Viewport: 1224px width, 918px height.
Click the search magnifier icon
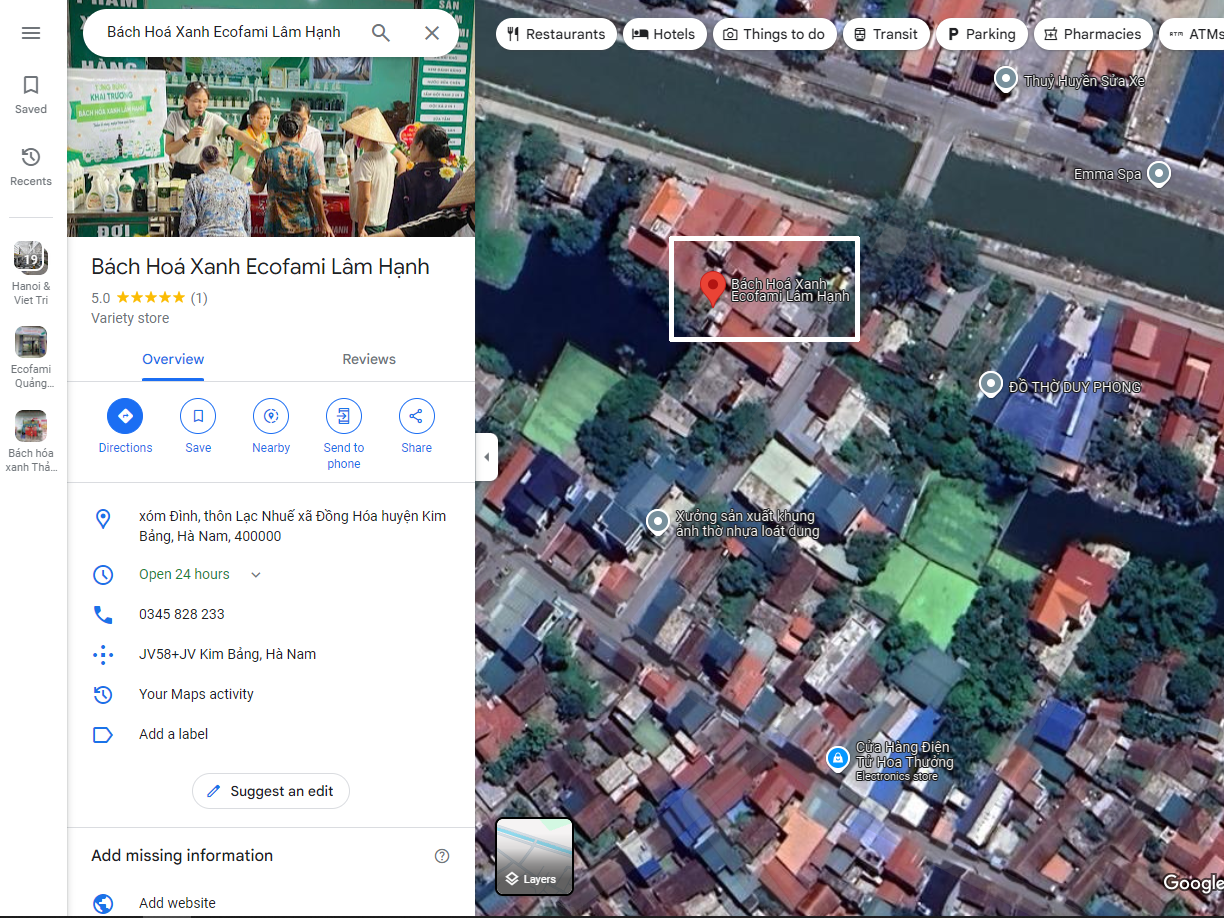381,33
